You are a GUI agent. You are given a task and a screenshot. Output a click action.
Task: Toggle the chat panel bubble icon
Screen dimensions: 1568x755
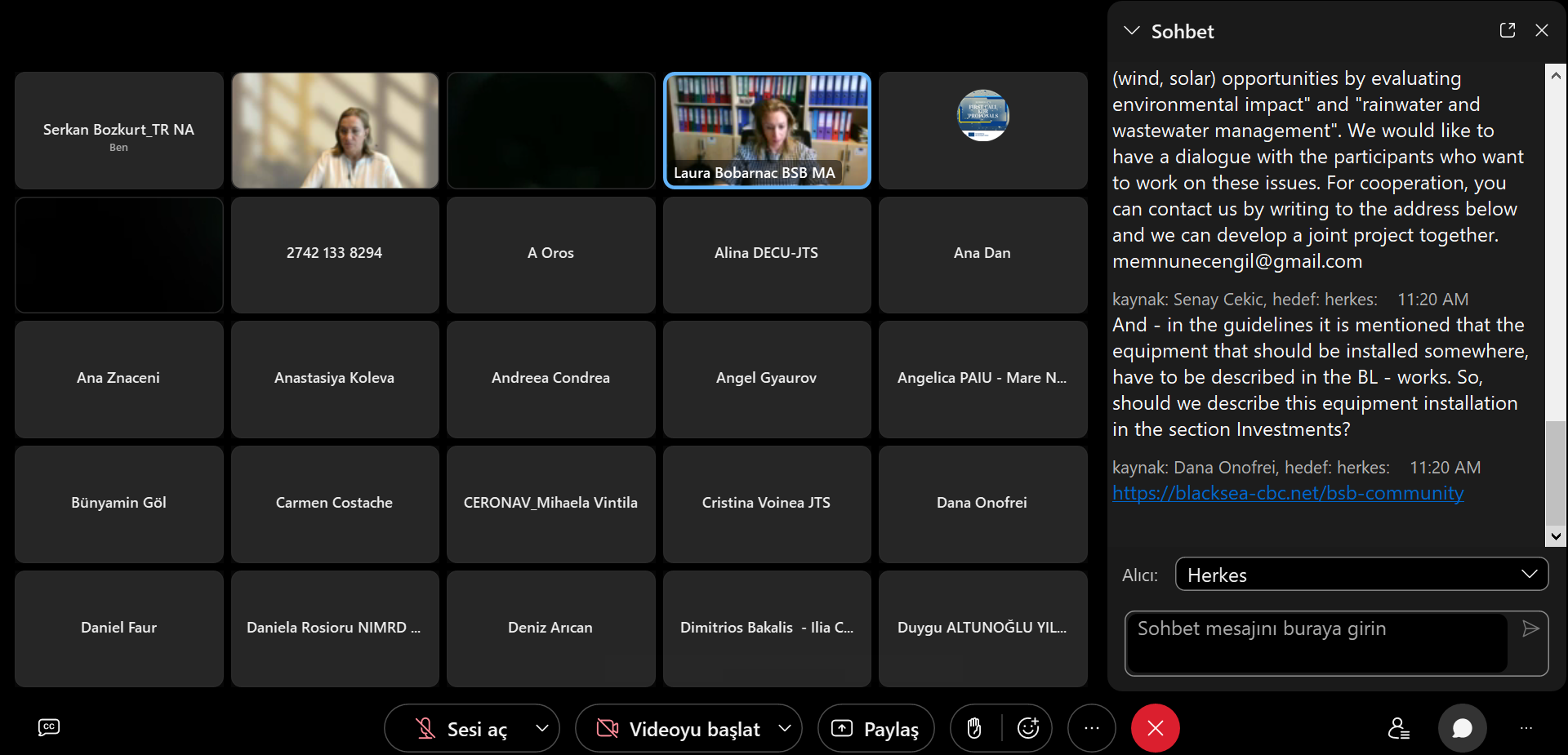[x=1462, y=728]
